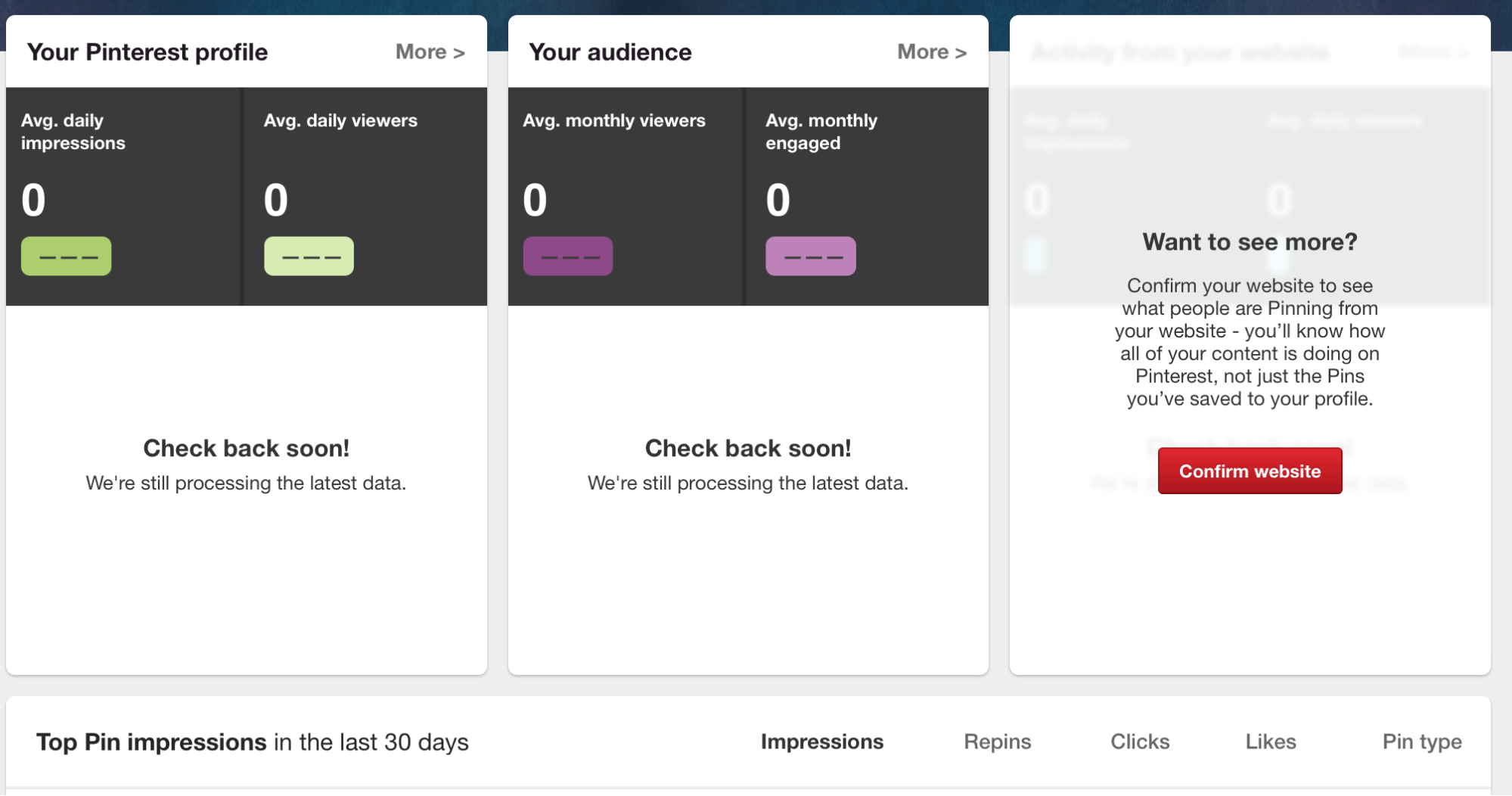The image size is (1512, 796).
Task: Click the Avg. monthly viewers dark purple badge
Action: [568, 256]
